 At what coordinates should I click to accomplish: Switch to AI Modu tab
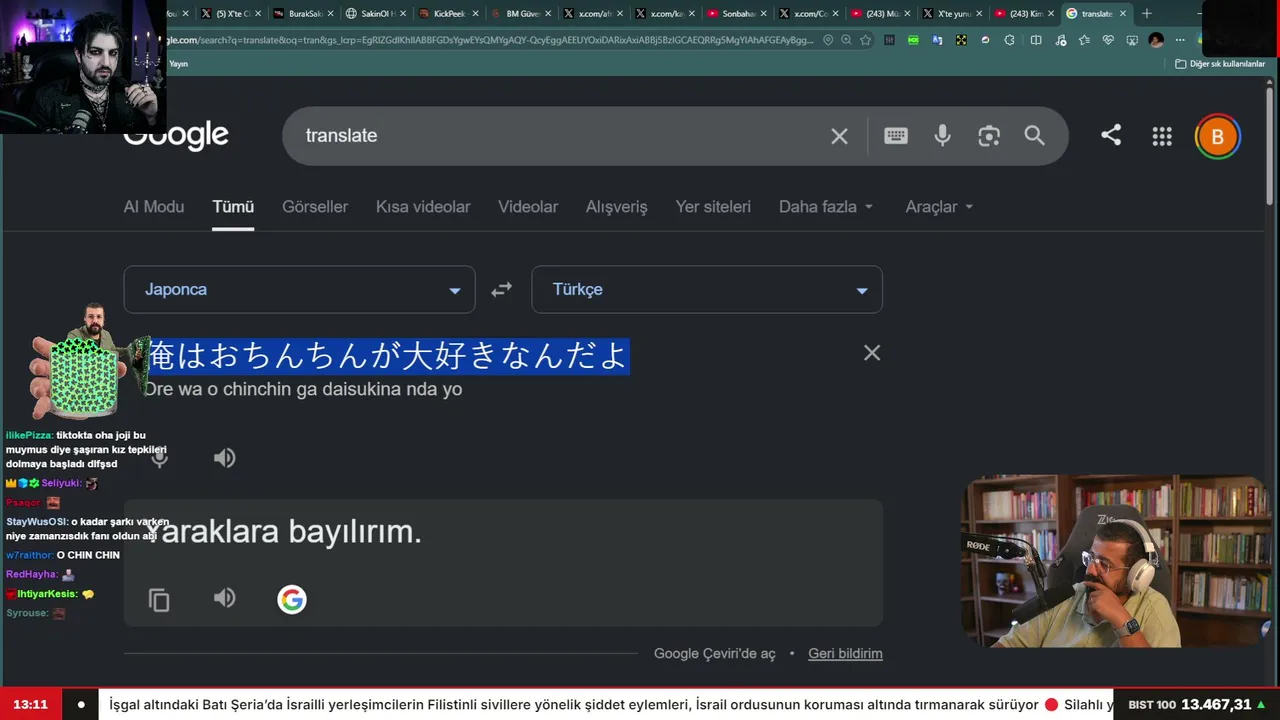coord(154,207)
